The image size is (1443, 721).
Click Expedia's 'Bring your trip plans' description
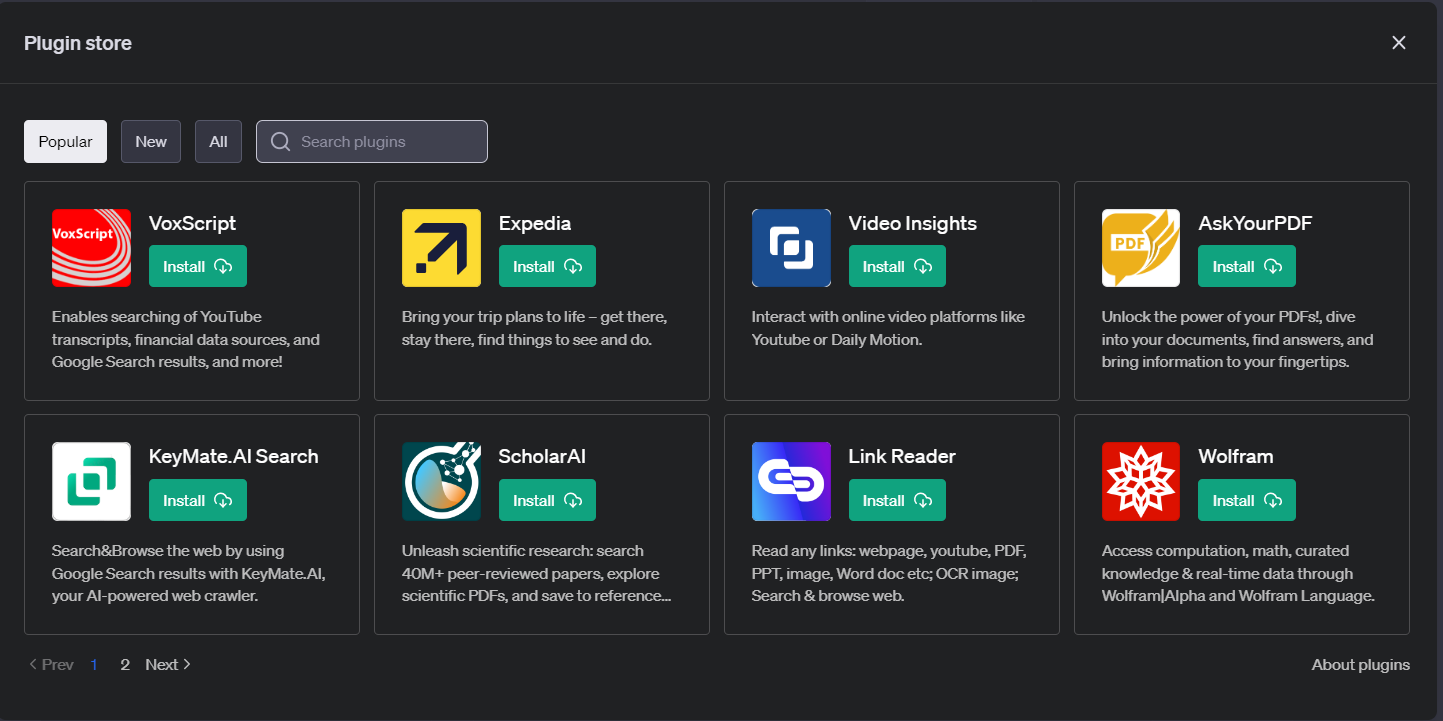pos(534,328)
